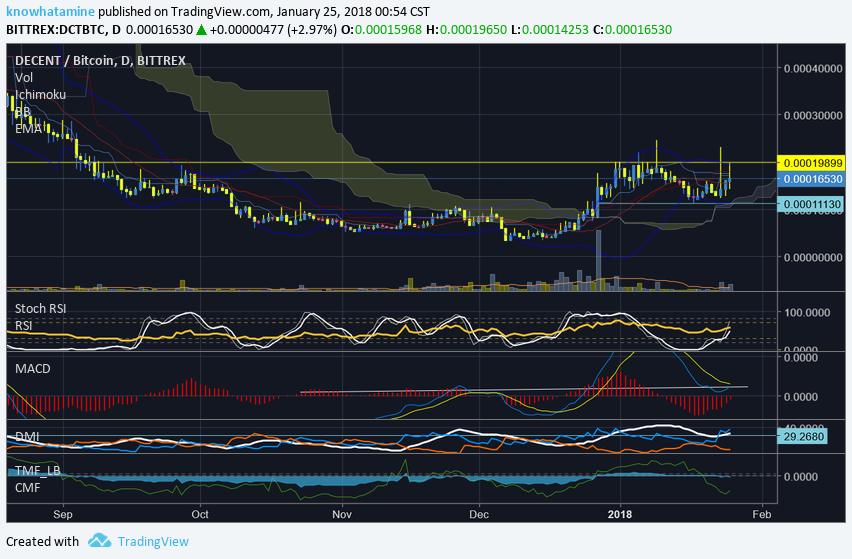852x559 pixels.
Task: Click the Sep label on time axis
Action: point(63,514)
